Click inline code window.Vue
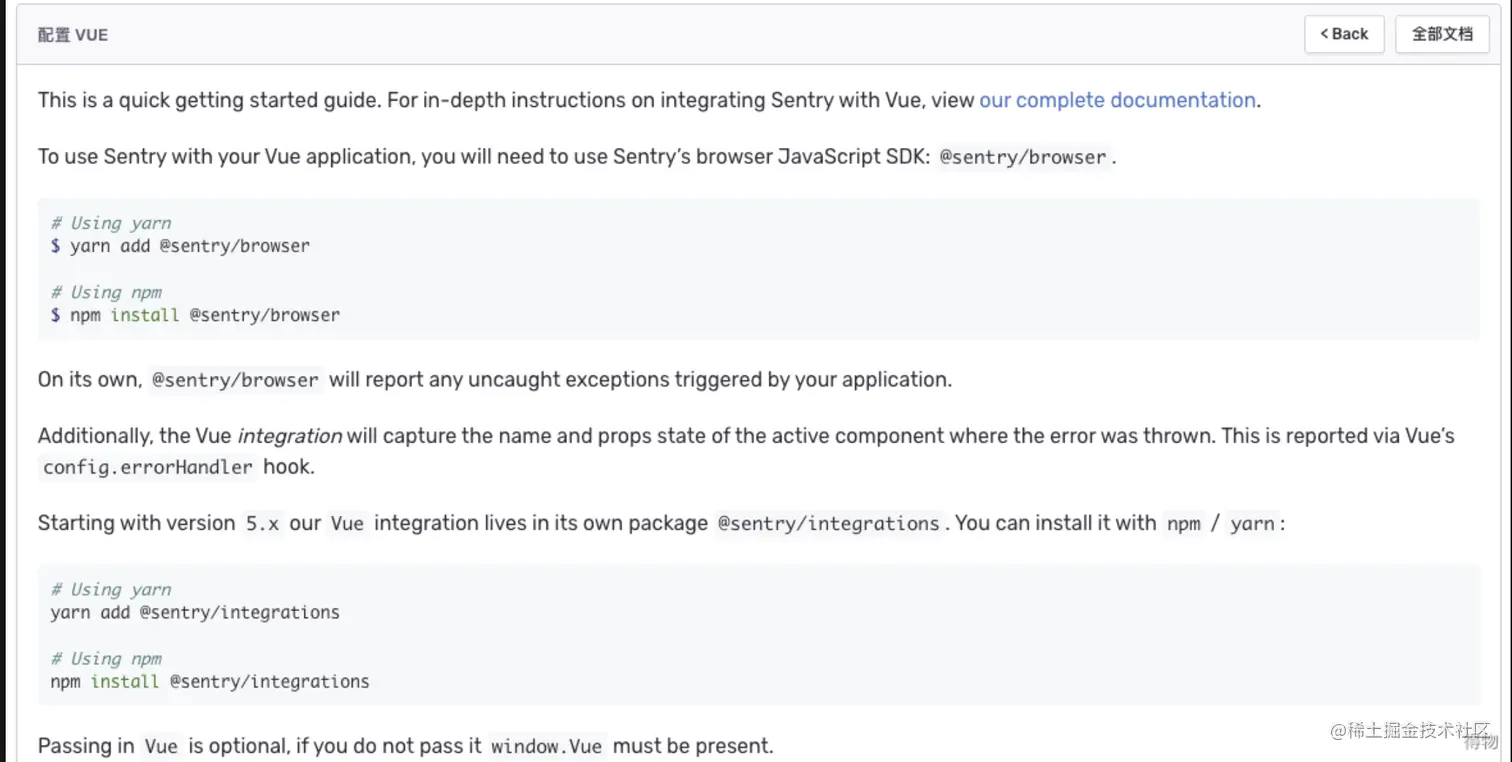This screenshot has width=1512, height=762. [x=547, y=747]
